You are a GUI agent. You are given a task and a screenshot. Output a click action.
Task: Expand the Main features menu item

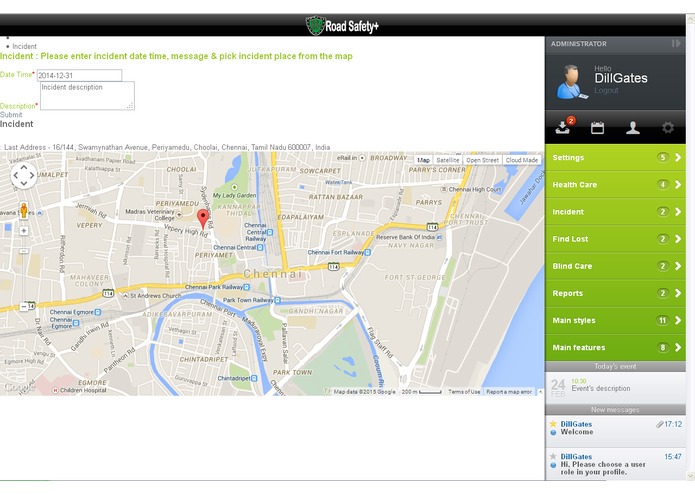tap(615, 347)
